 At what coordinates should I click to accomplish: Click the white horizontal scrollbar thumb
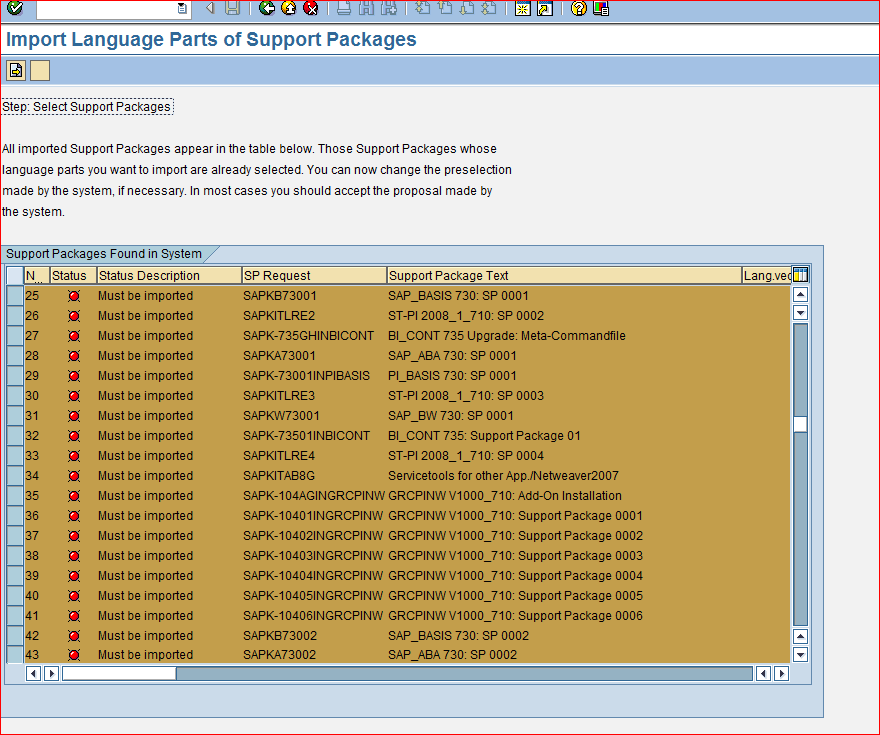[119, 673]
